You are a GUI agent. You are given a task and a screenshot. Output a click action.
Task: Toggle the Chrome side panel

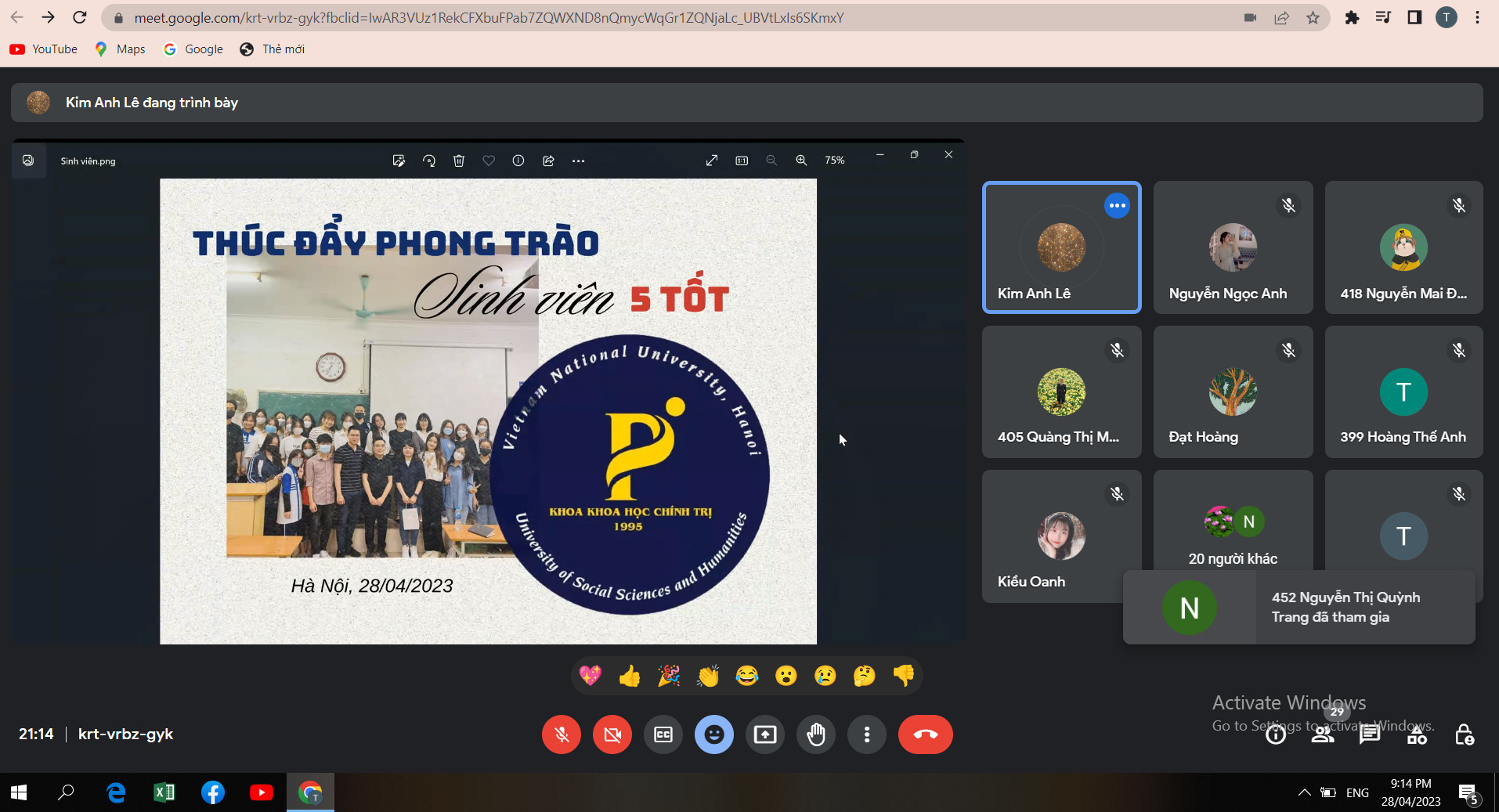pyautogui.click(x=1414, y=17)
